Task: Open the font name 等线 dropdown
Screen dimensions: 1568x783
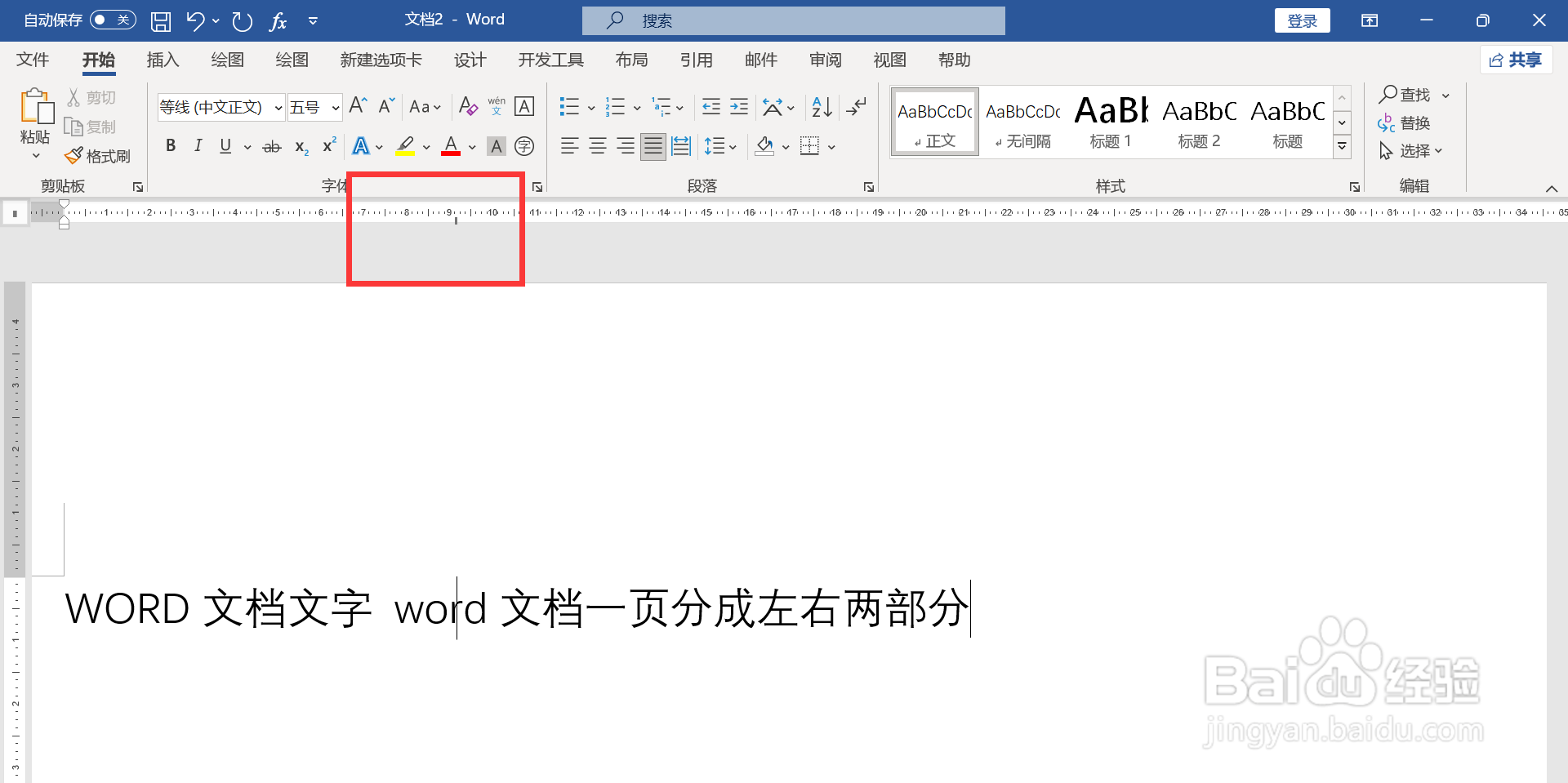Action: [x=278, y=107]
